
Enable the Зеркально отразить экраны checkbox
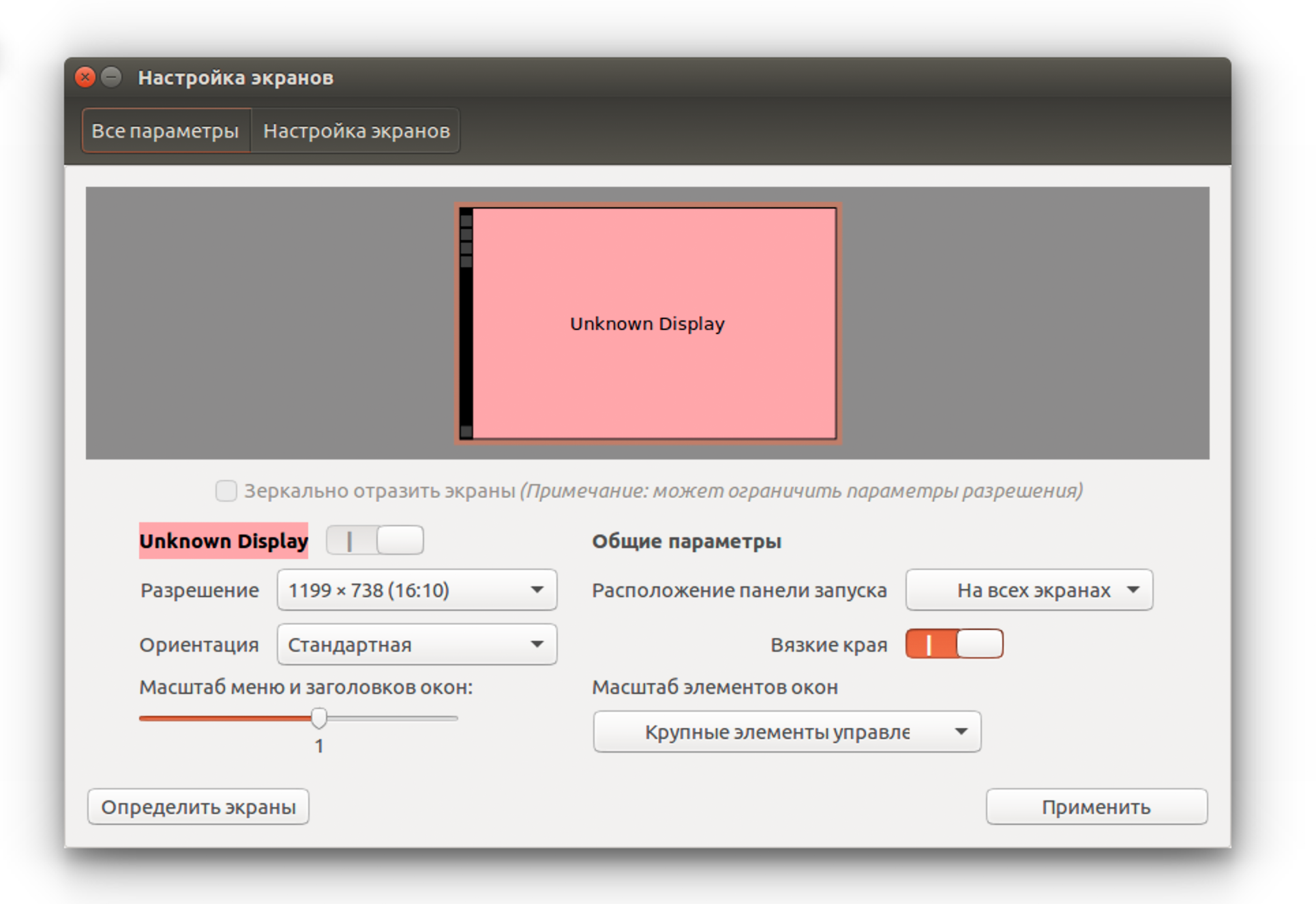pos(226,490)
